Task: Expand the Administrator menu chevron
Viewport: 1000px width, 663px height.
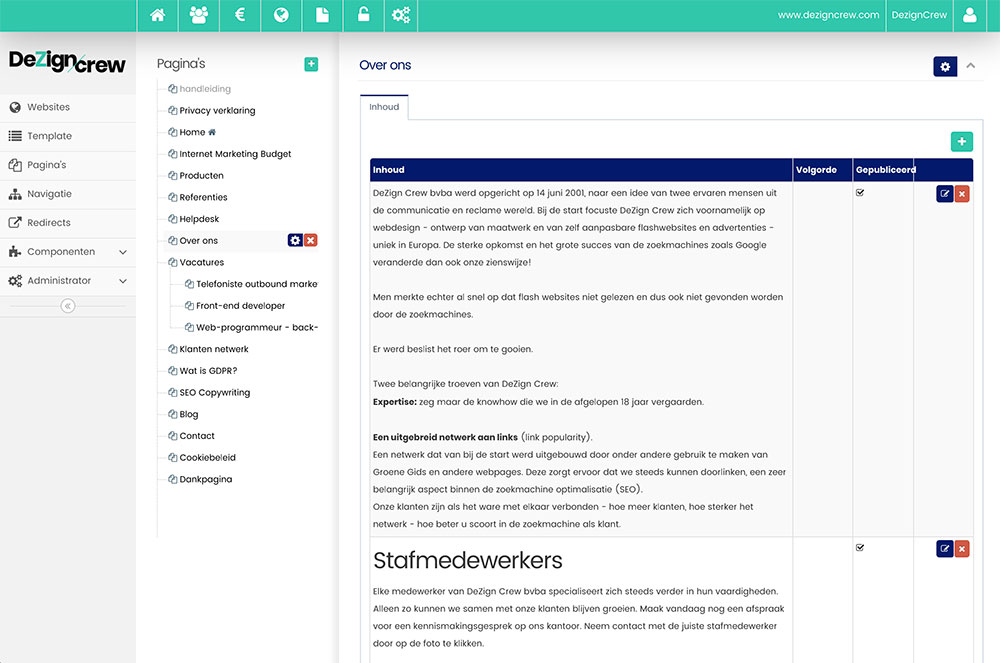Action: pos(123,280)
